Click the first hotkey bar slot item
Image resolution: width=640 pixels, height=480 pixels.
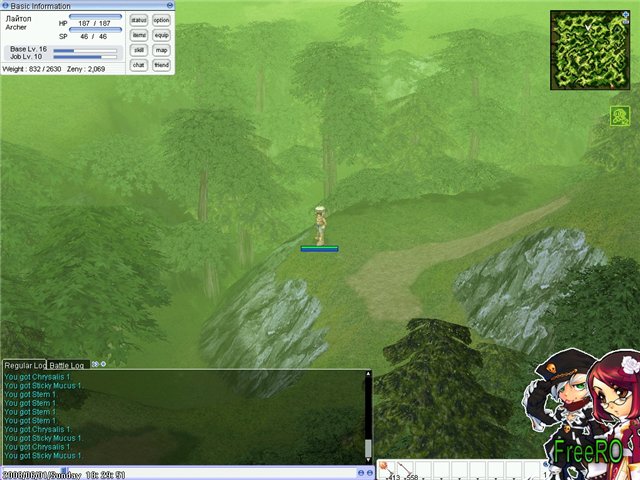[385, 468]
